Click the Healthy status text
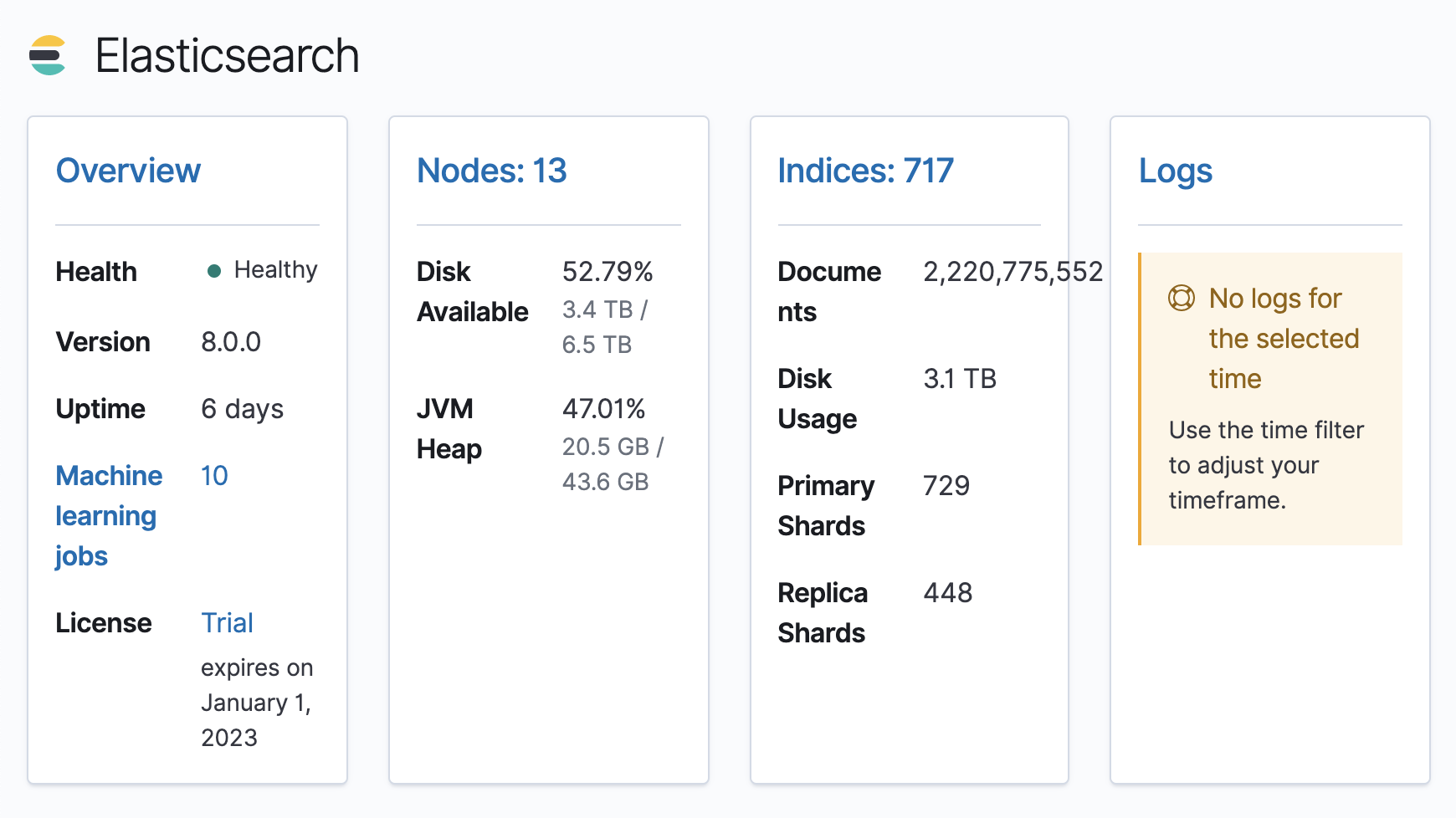Screen dimensions: 1456x818 click(275, 269)
